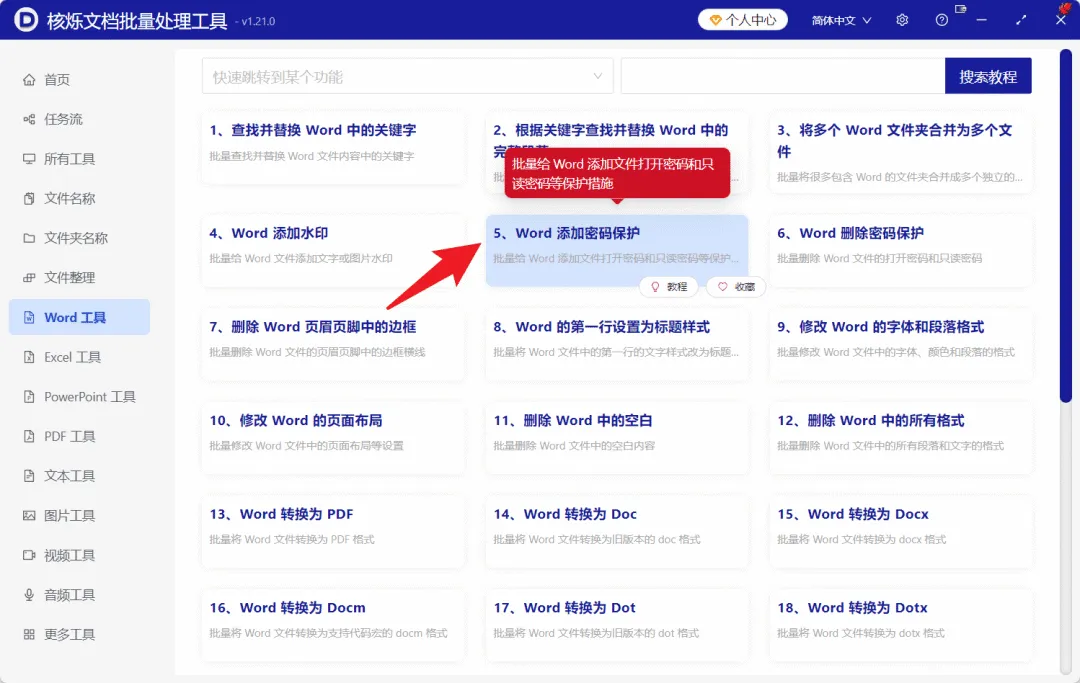
Task: Click the 收藏 button under item 5
Action: (x=736, y=286)
